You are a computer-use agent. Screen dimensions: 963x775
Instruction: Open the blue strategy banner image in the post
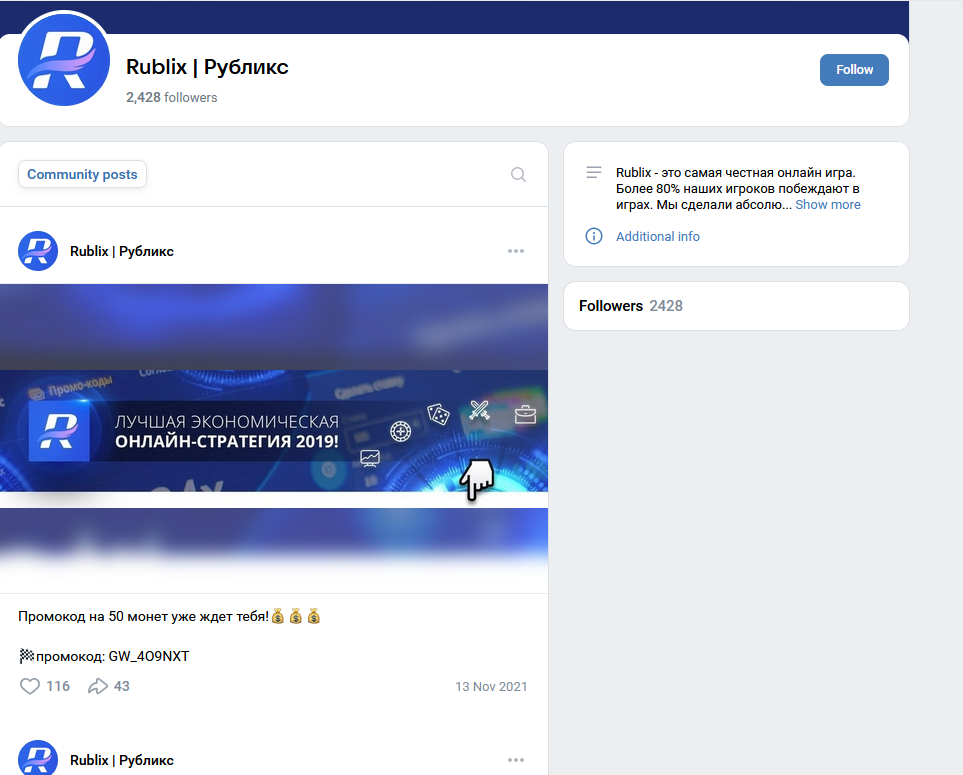pyautogui.click(x=274, y=430)
